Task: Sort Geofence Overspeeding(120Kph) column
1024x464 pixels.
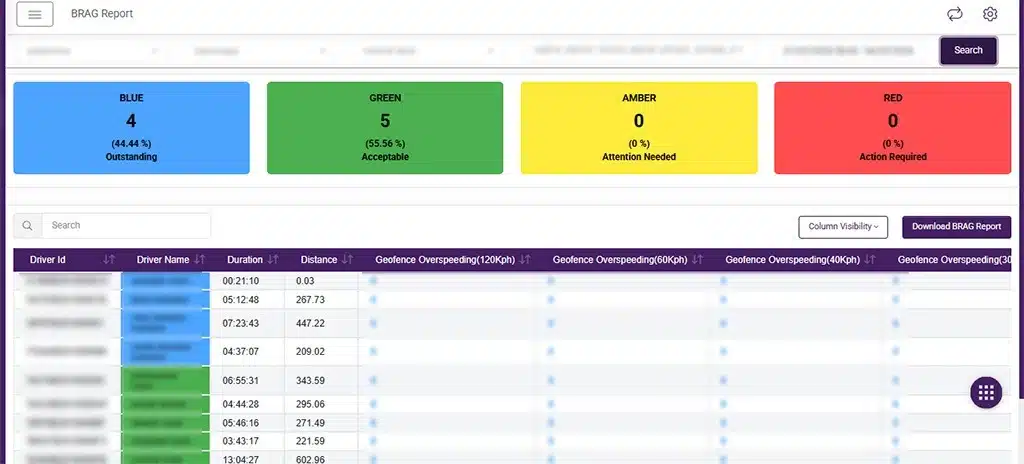Action: click(x=525, y=260)
